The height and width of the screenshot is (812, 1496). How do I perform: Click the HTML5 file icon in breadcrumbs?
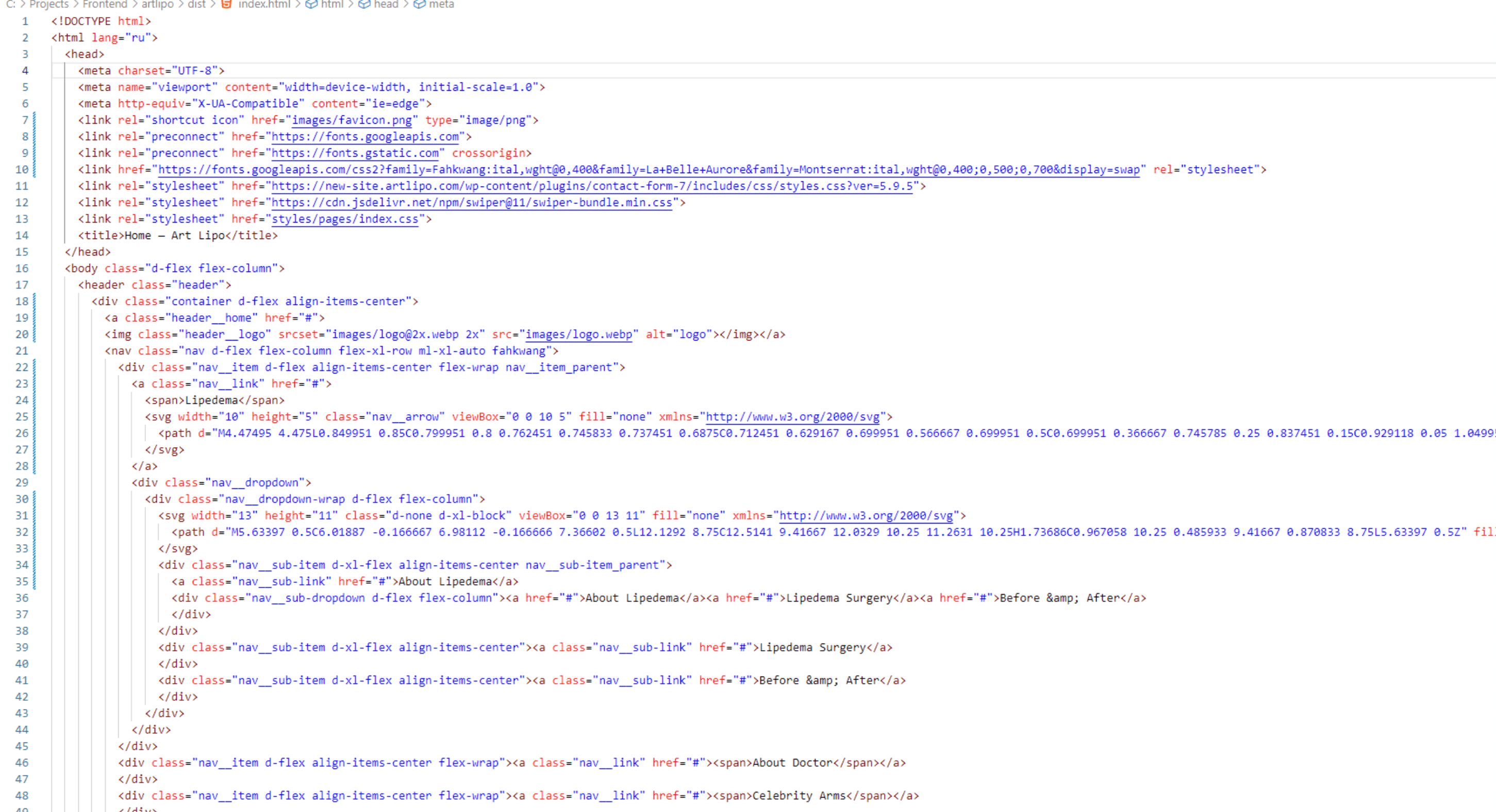(x=226, y=4)
